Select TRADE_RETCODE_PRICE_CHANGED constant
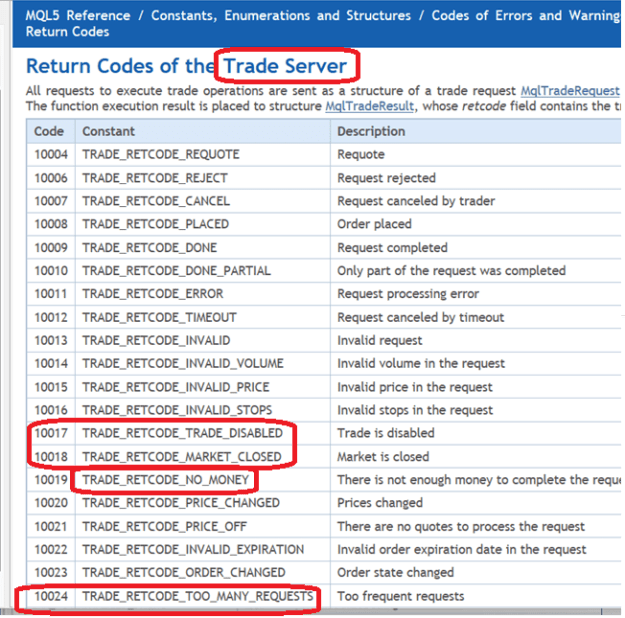The height and width of the screenshot is (618, 625). [181, 503]
